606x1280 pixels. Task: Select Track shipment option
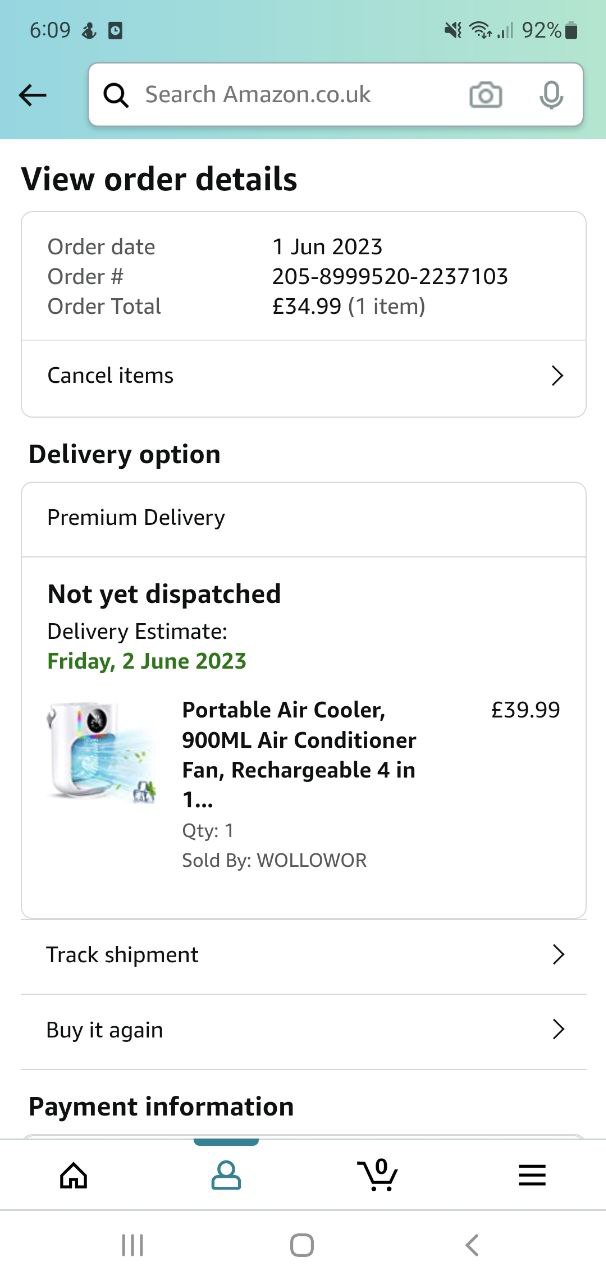[123, 955]
